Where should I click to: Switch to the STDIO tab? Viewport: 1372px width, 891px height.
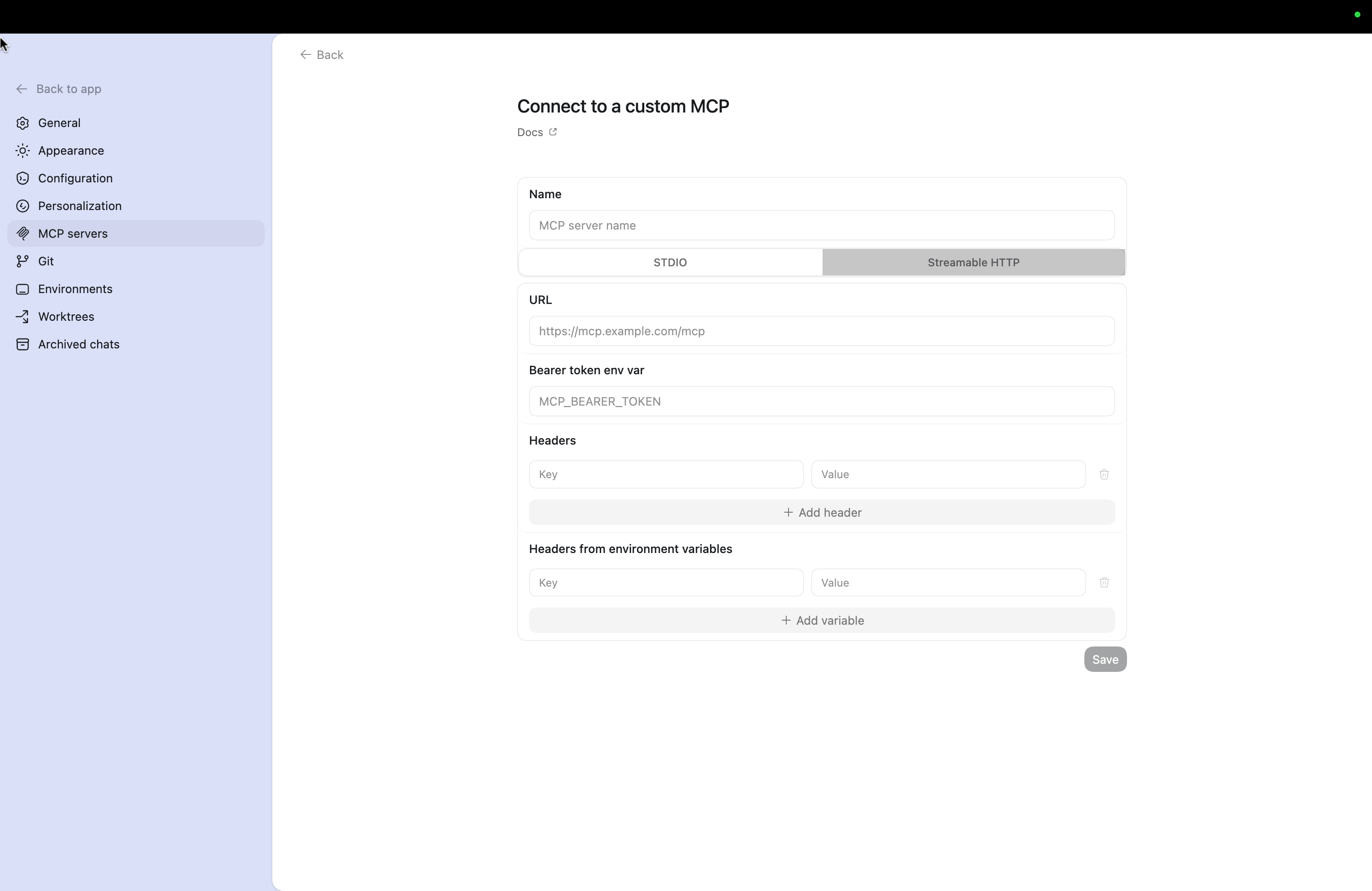[669, 262]
